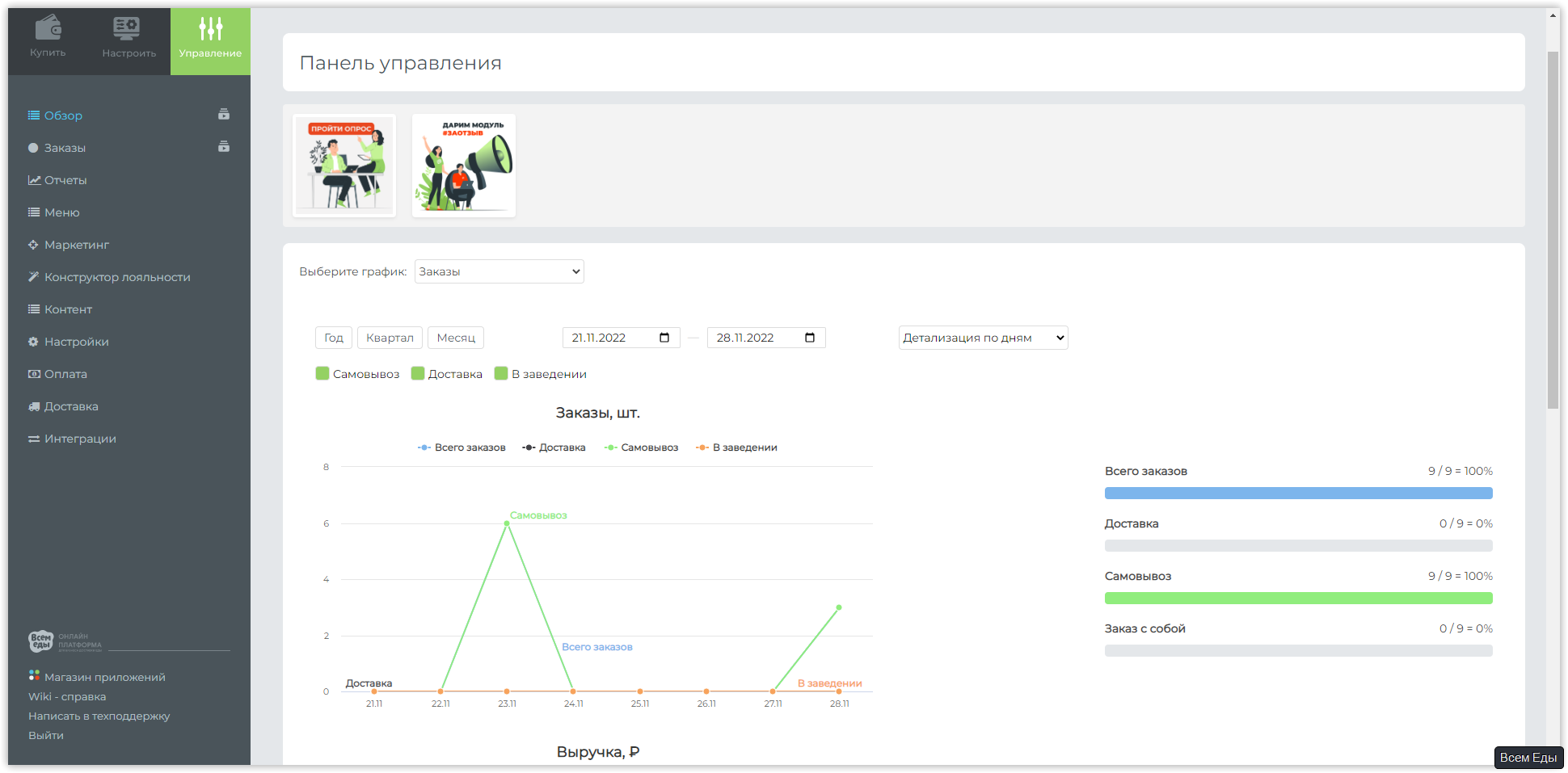Open Магазин приложений with the colored dots icon
1568x773 pixels.
click(x=97, y=677)
